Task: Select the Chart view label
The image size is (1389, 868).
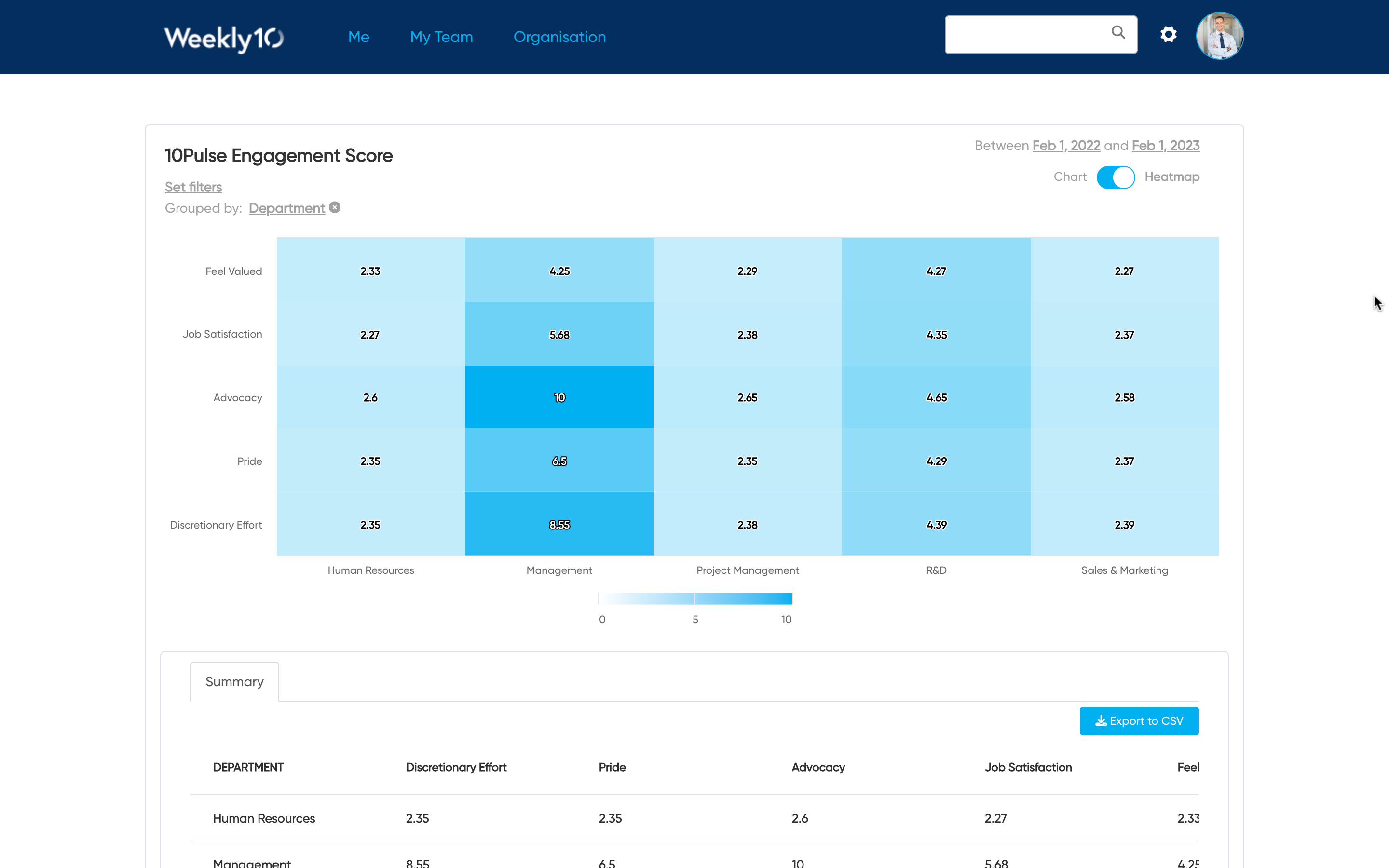Action: pos(1069,177)
